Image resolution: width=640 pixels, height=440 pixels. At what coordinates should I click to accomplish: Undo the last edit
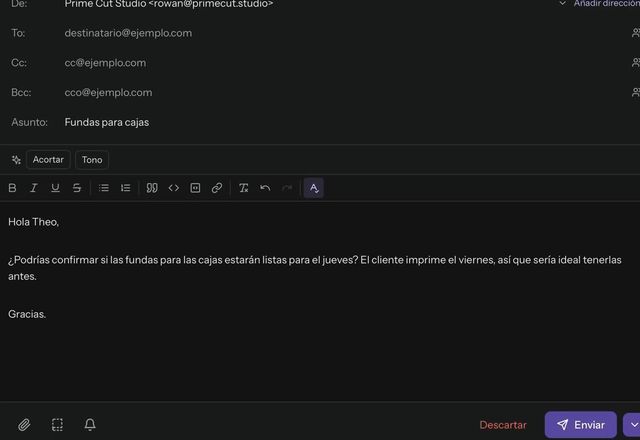[265, 188]
